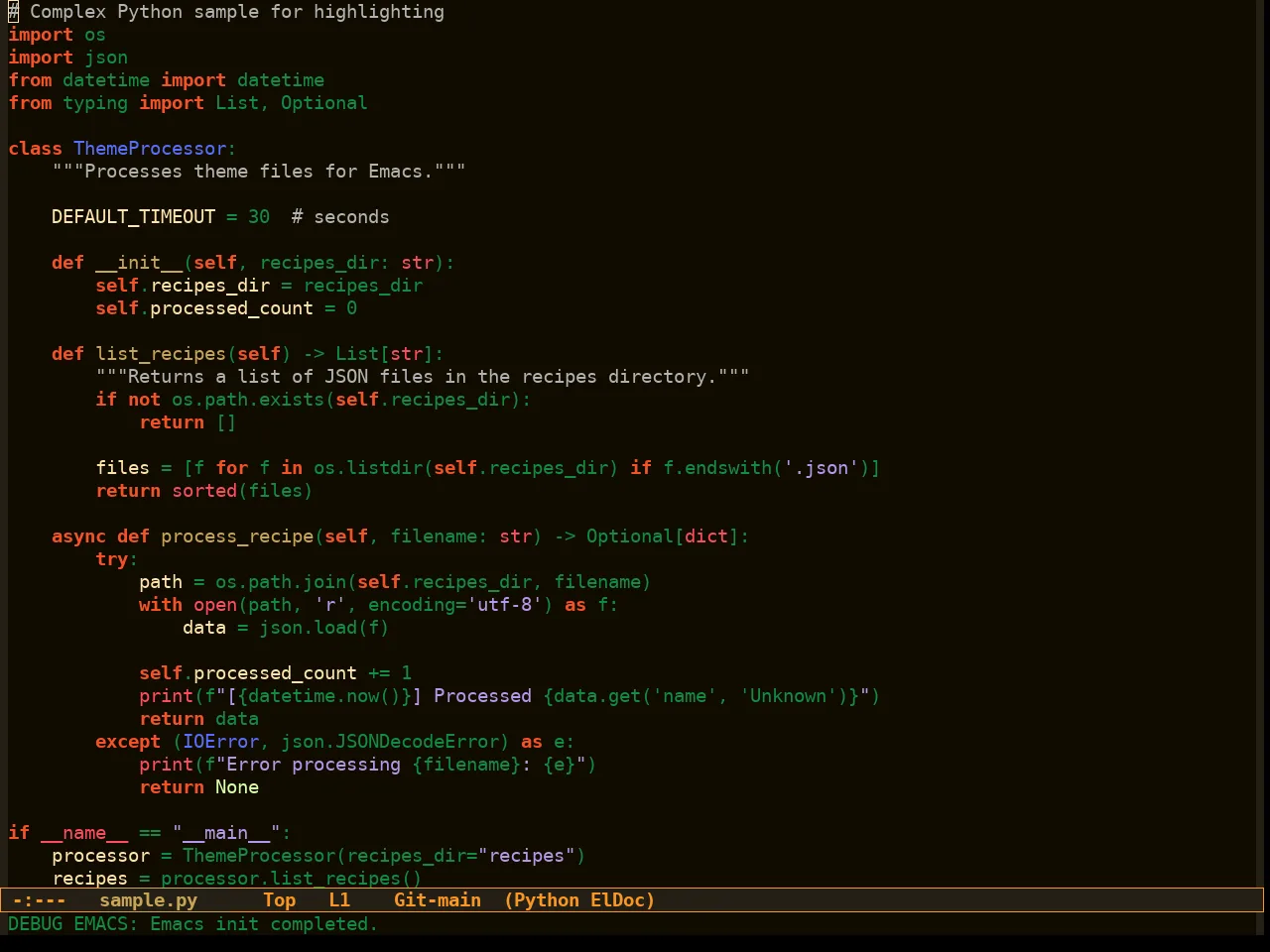Place cursor on 'import json' line
Viewport: 1270px width, 952px height.
pyautogui.click(x=67, y=58)
